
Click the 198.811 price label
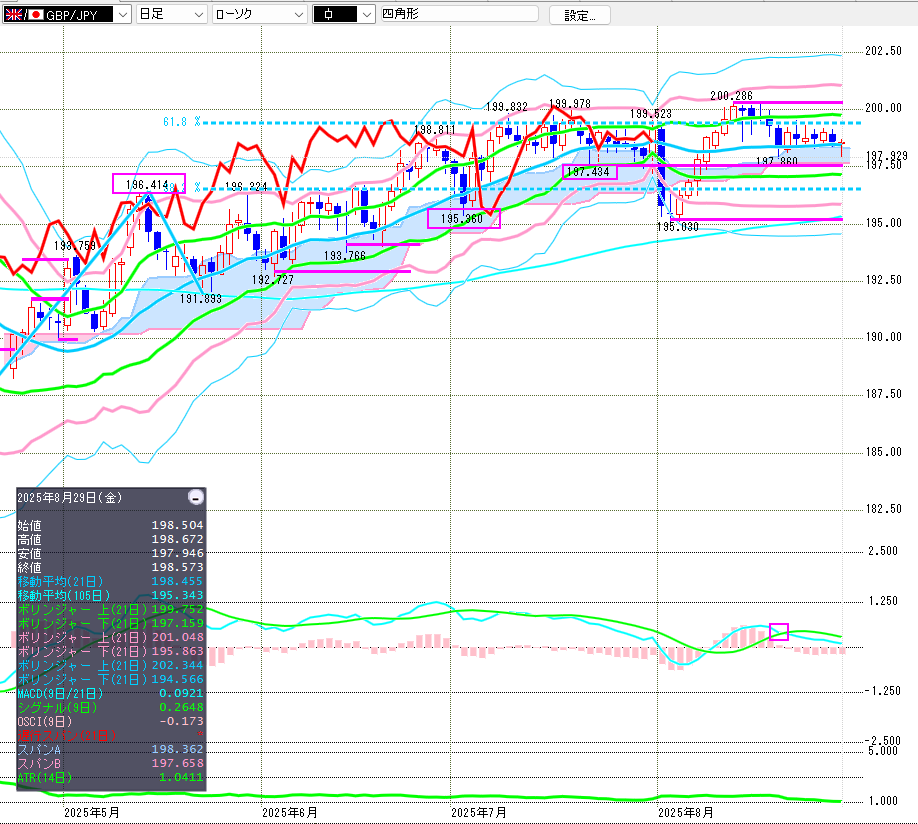click(435, 129)
